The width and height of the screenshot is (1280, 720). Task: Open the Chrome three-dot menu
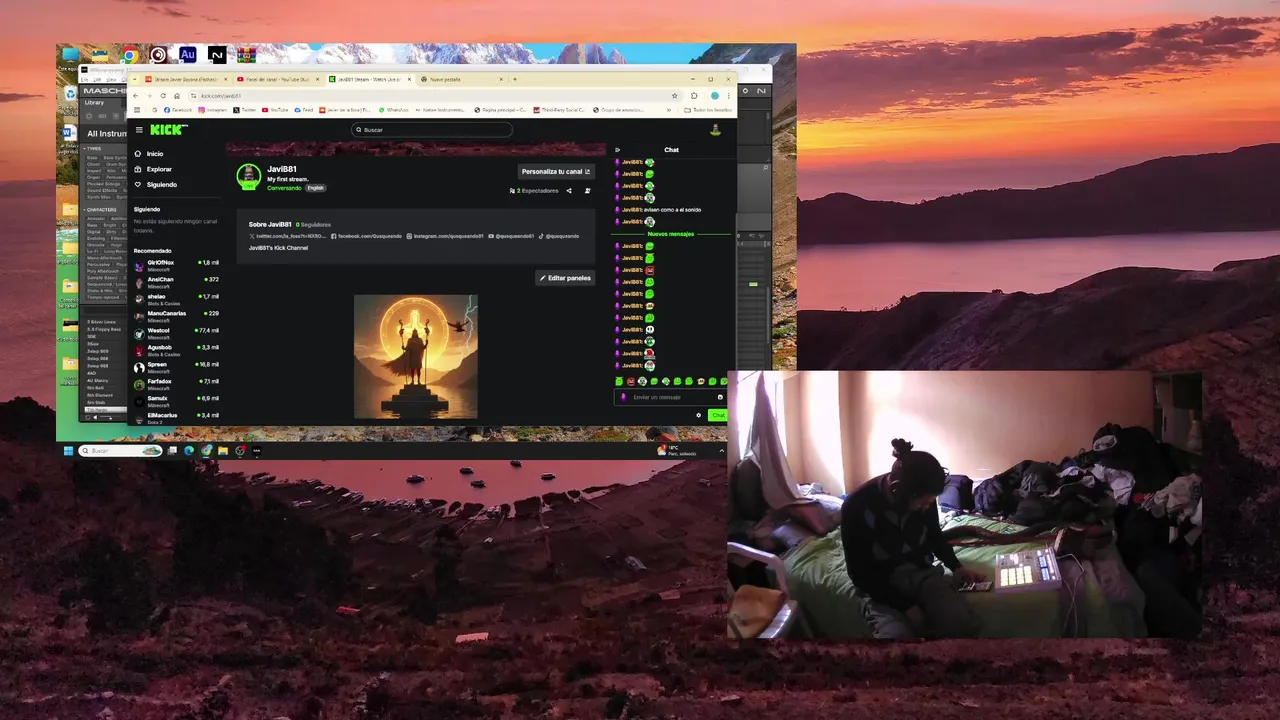pos(728,96)
